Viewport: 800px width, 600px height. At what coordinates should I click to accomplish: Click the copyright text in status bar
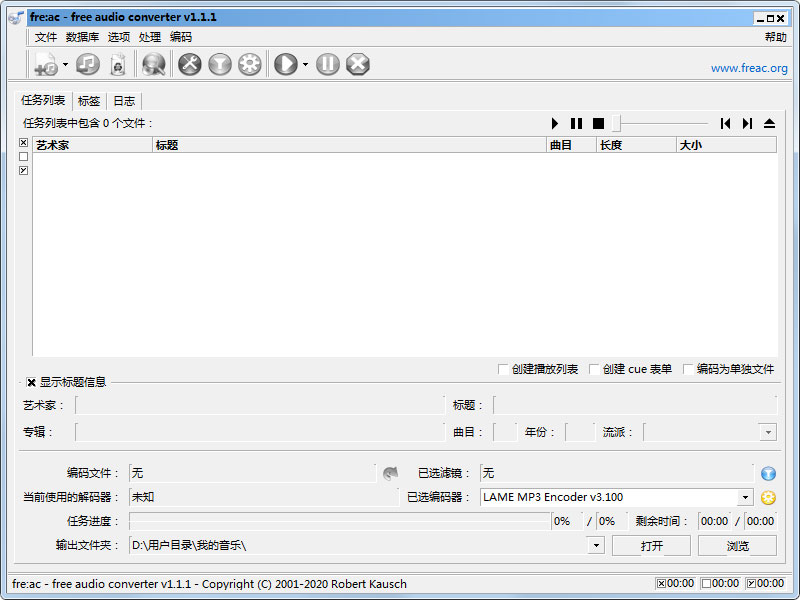click(209, 584)
